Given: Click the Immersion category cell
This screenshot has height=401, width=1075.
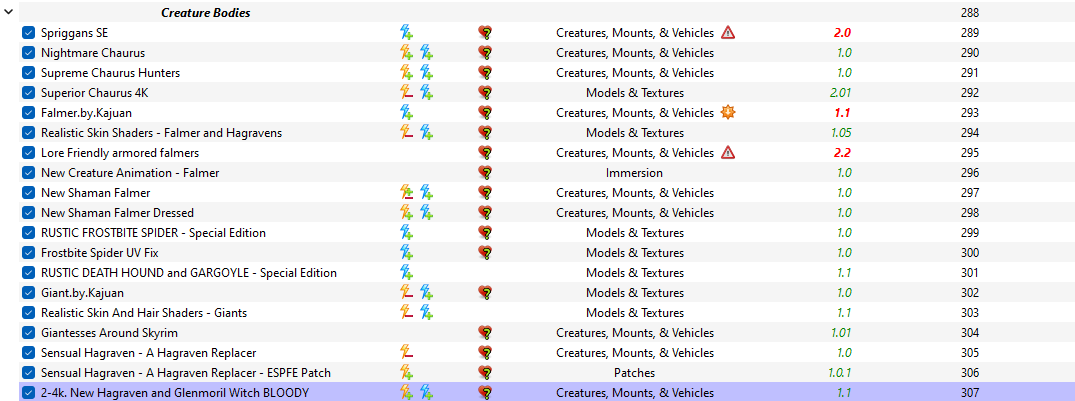Looking at the screenshot, I should pyautogui.click(x=634, y=173).
